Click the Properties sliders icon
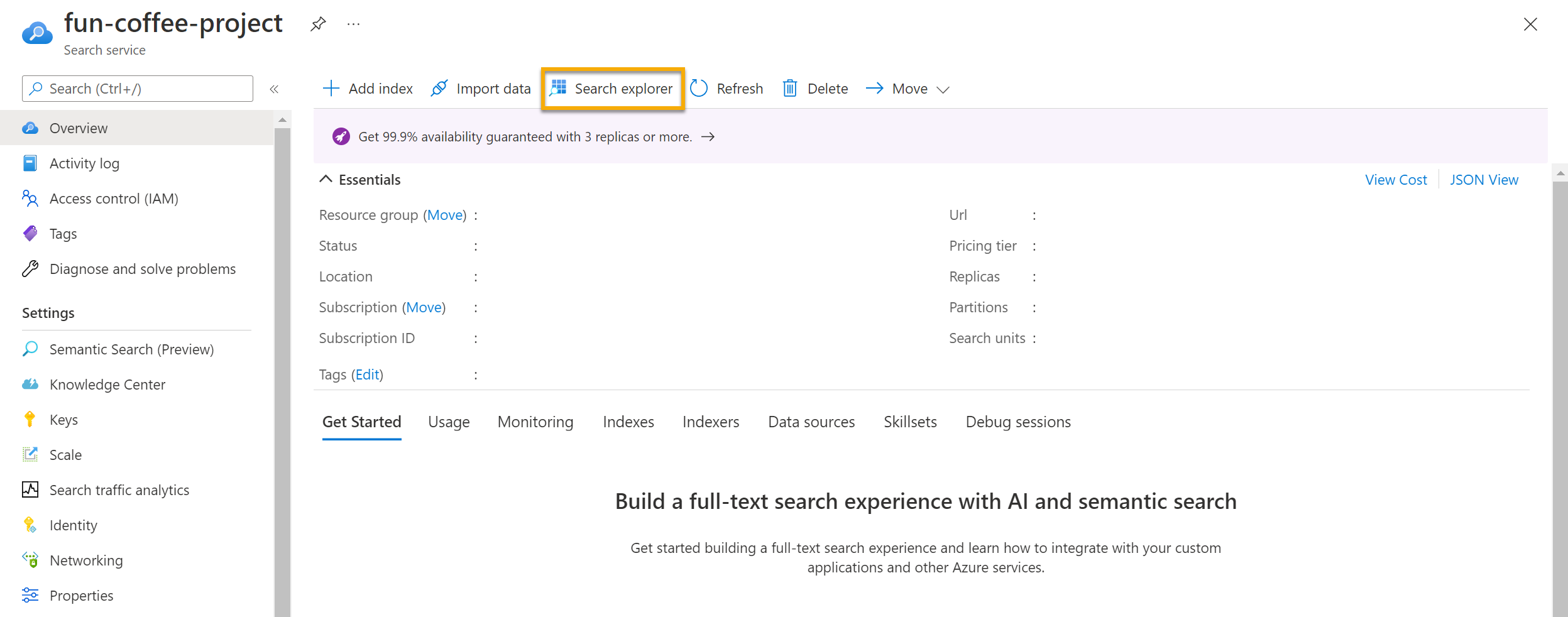 pos(30,596)
